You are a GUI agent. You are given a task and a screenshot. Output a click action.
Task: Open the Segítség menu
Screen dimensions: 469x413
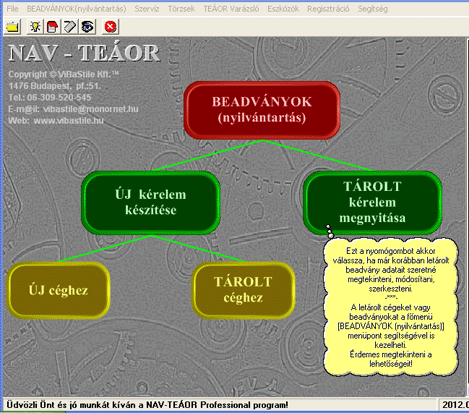[x=373, y=9]
